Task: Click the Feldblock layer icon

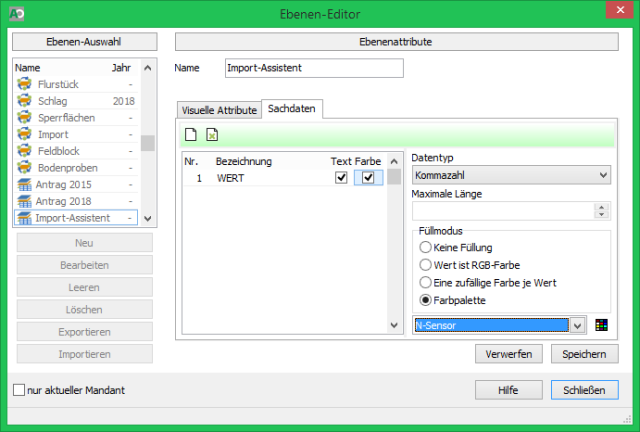Action: [26, 150]
